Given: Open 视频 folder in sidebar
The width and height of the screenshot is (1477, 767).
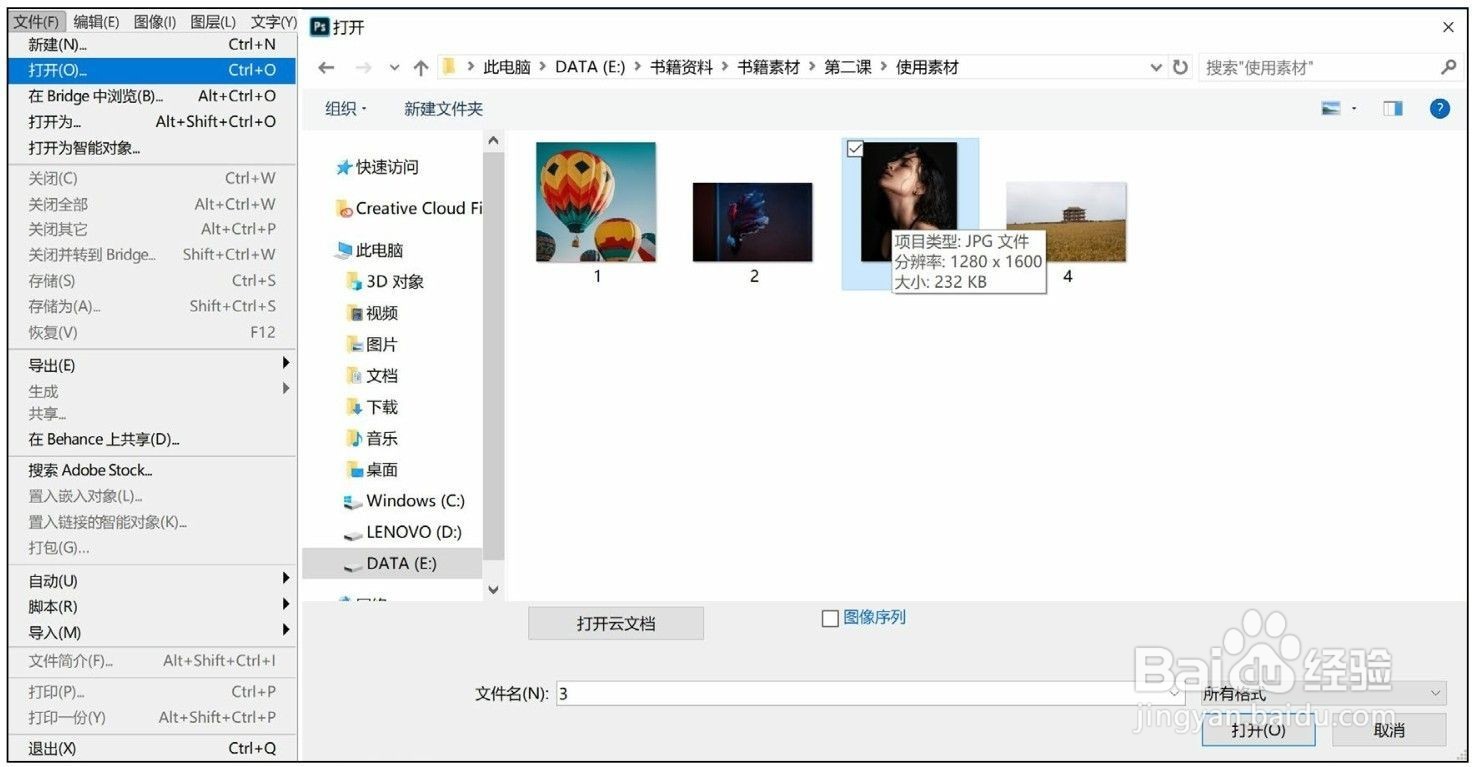Looking at the screenshot, I should point(372,313).
